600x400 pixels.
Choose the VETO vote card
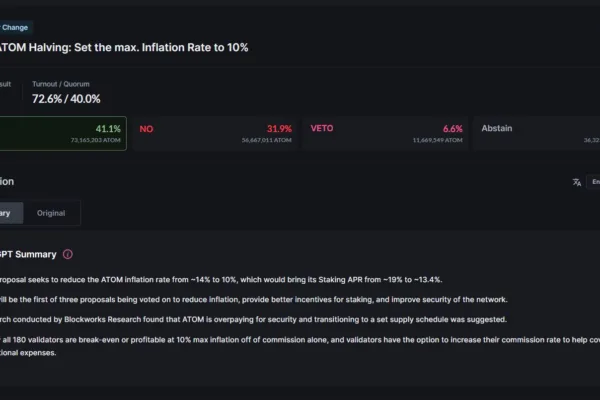tap(385, 134)
